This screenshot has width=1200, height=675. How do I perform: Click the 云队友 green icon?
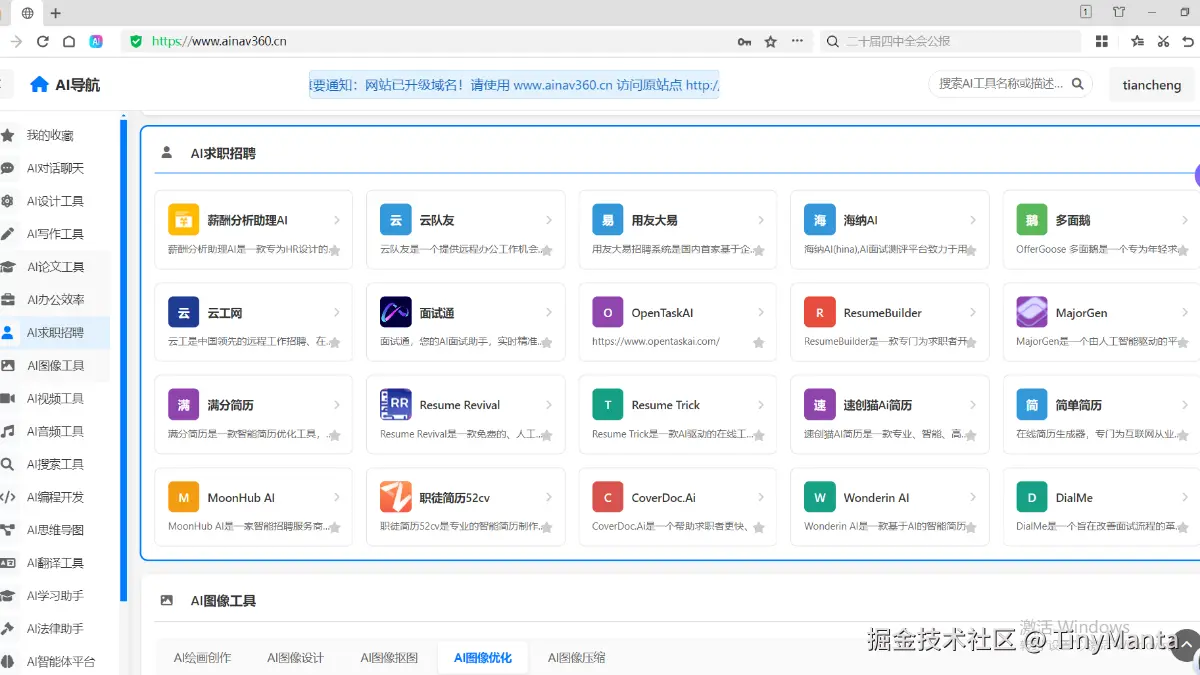(x=395, y=219)
